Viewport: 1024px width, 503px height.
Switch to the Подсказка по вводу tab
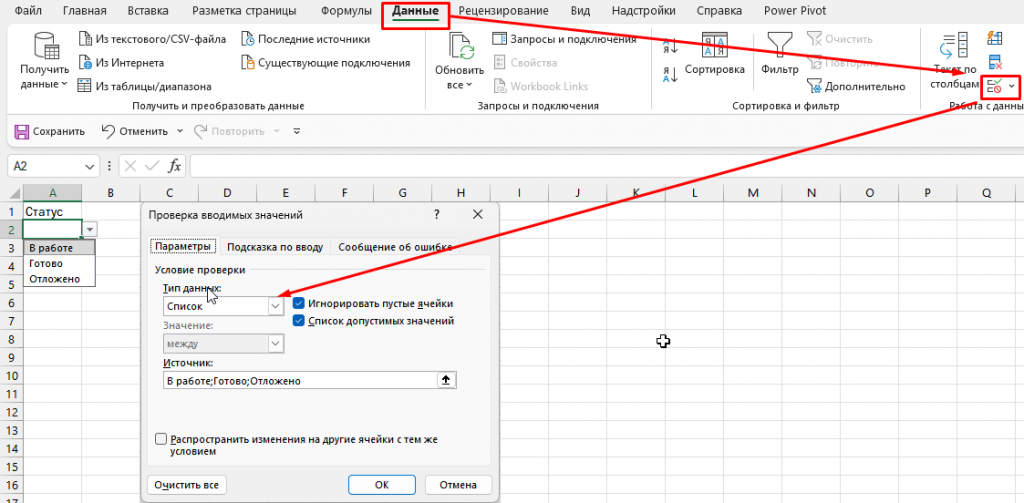[x=274, y=247]
